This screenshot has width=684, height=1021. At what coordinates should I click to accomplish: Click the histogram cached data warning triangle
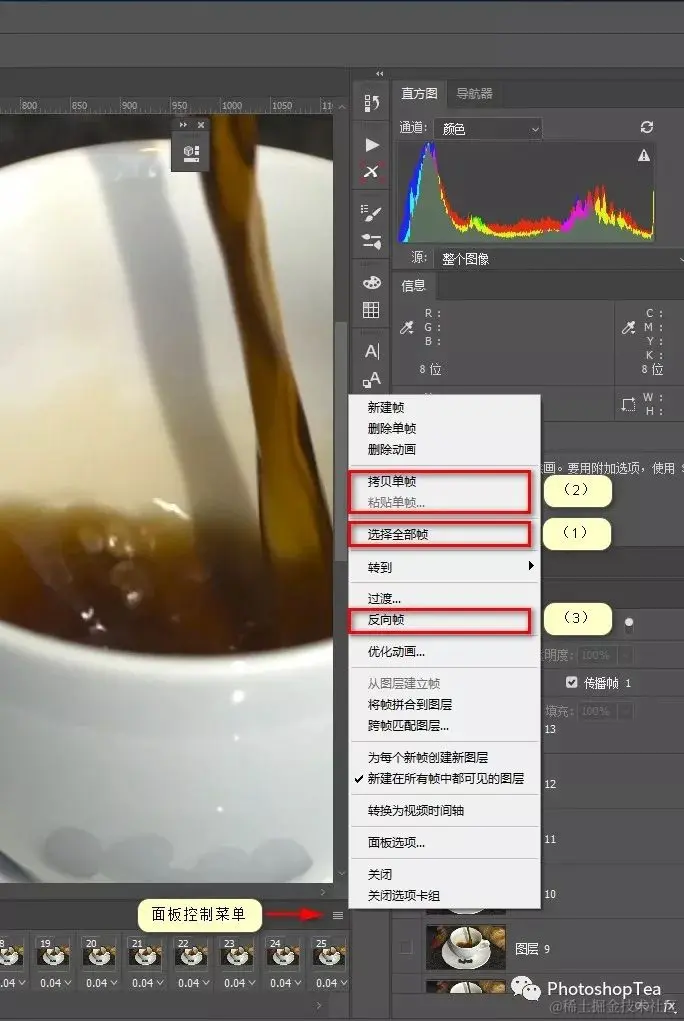(x=644, y=156)
